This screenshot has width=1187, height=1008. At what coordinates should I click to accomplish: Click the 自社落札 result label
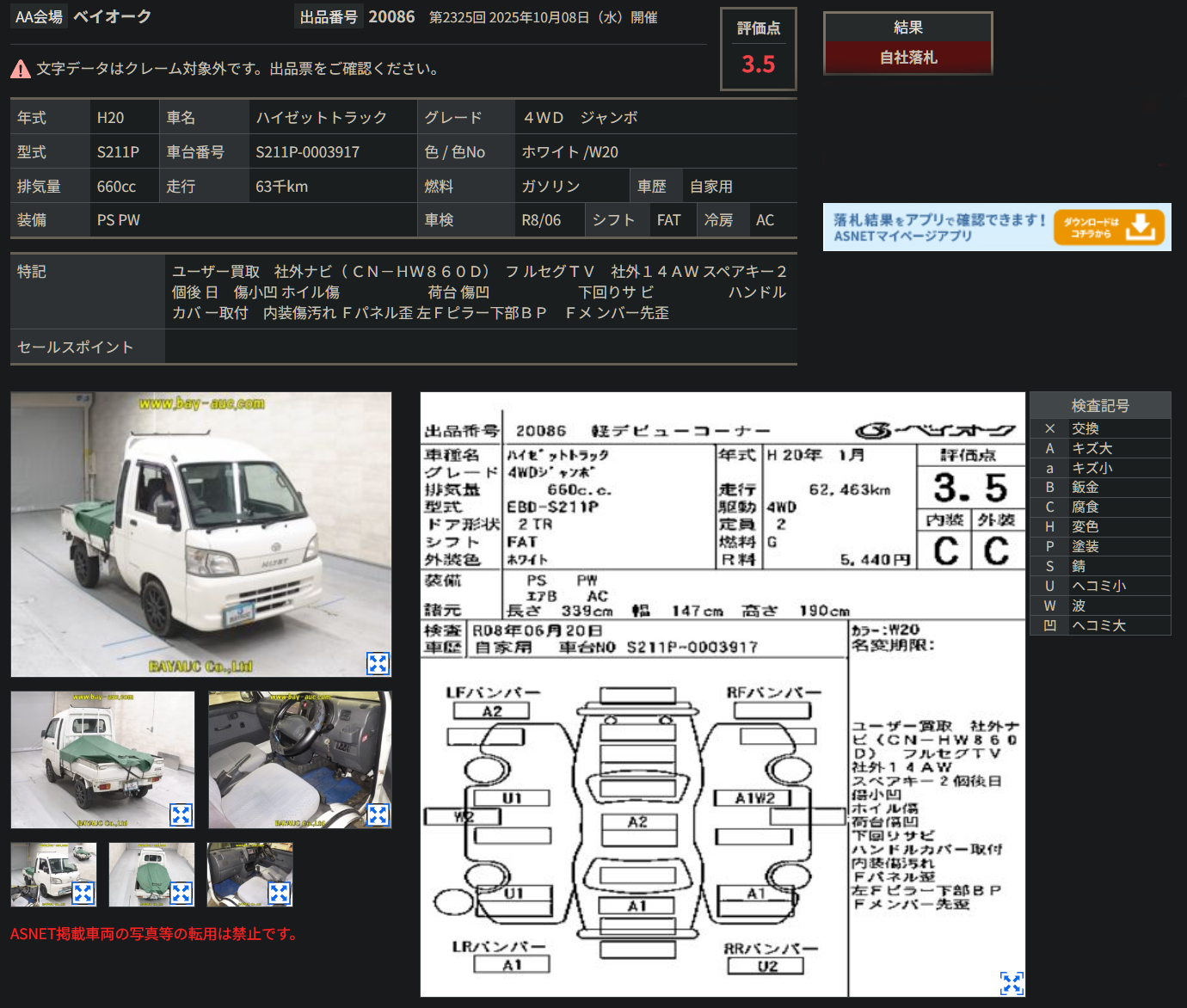908,58
